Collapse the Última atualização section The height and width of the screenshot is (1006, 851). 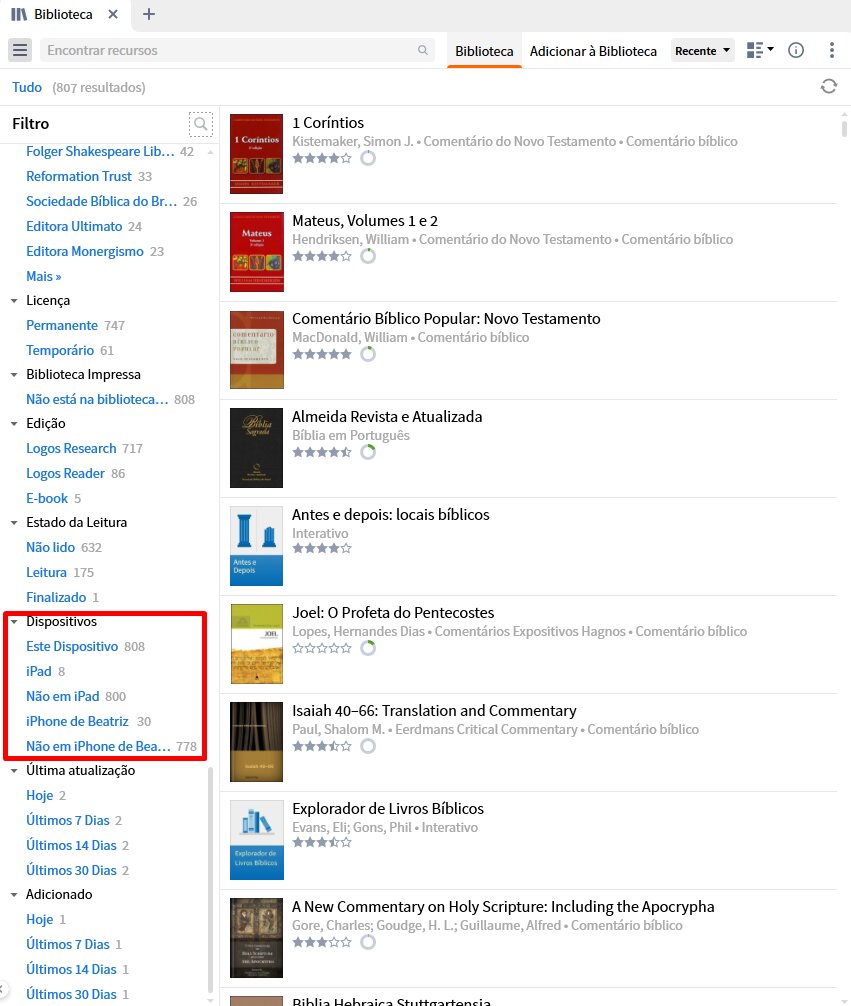[x=14, y=771]
